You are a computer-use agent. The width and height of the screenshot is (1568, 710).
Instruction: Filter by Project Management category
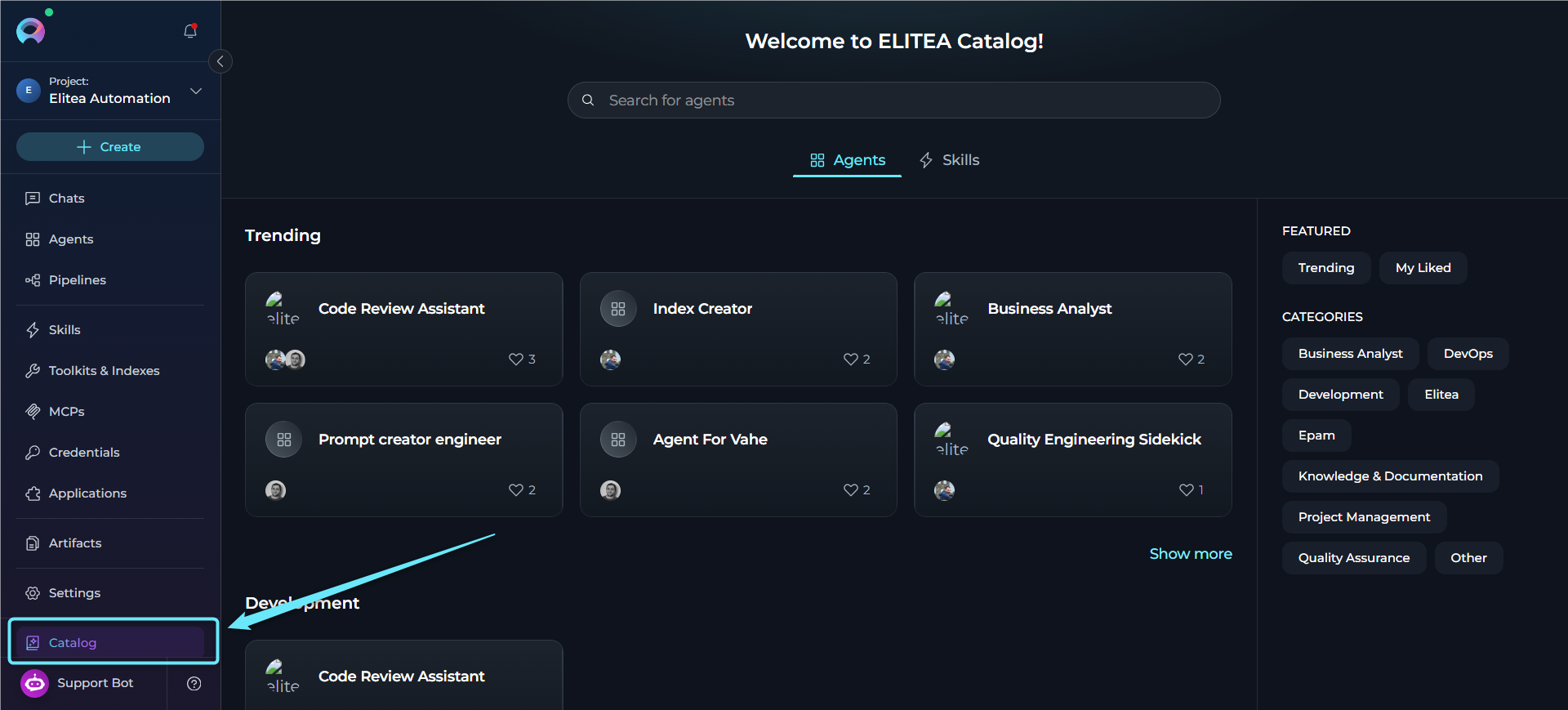click(1365, 517)
